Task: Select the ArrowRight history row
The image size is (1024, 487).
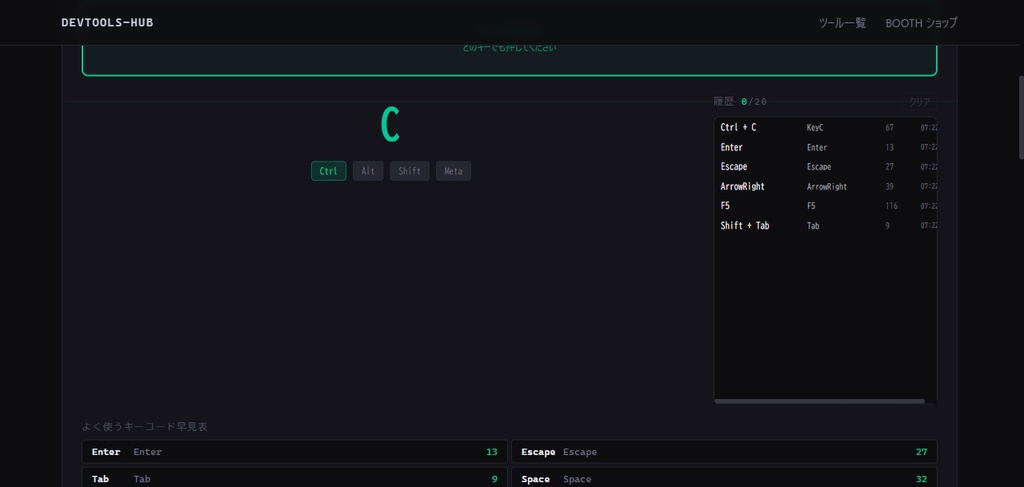Action: [x=826, y=187]
